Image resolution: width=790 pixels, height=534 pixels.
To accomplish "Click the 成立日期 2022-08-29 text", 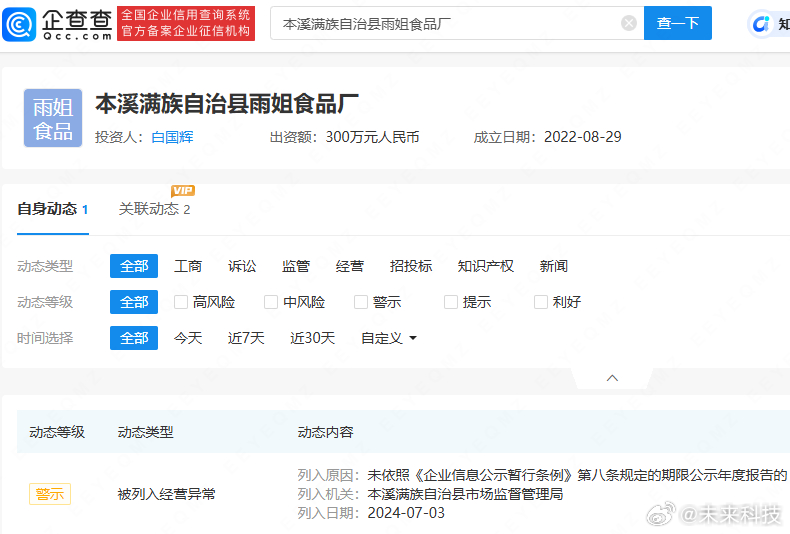I will point(547,137).
